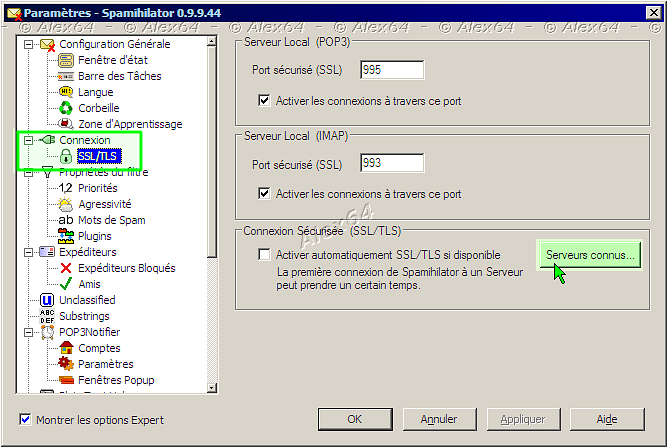Click the POP3 secure port field 995
The image size is (667, 447).
(x=392, y=70)
